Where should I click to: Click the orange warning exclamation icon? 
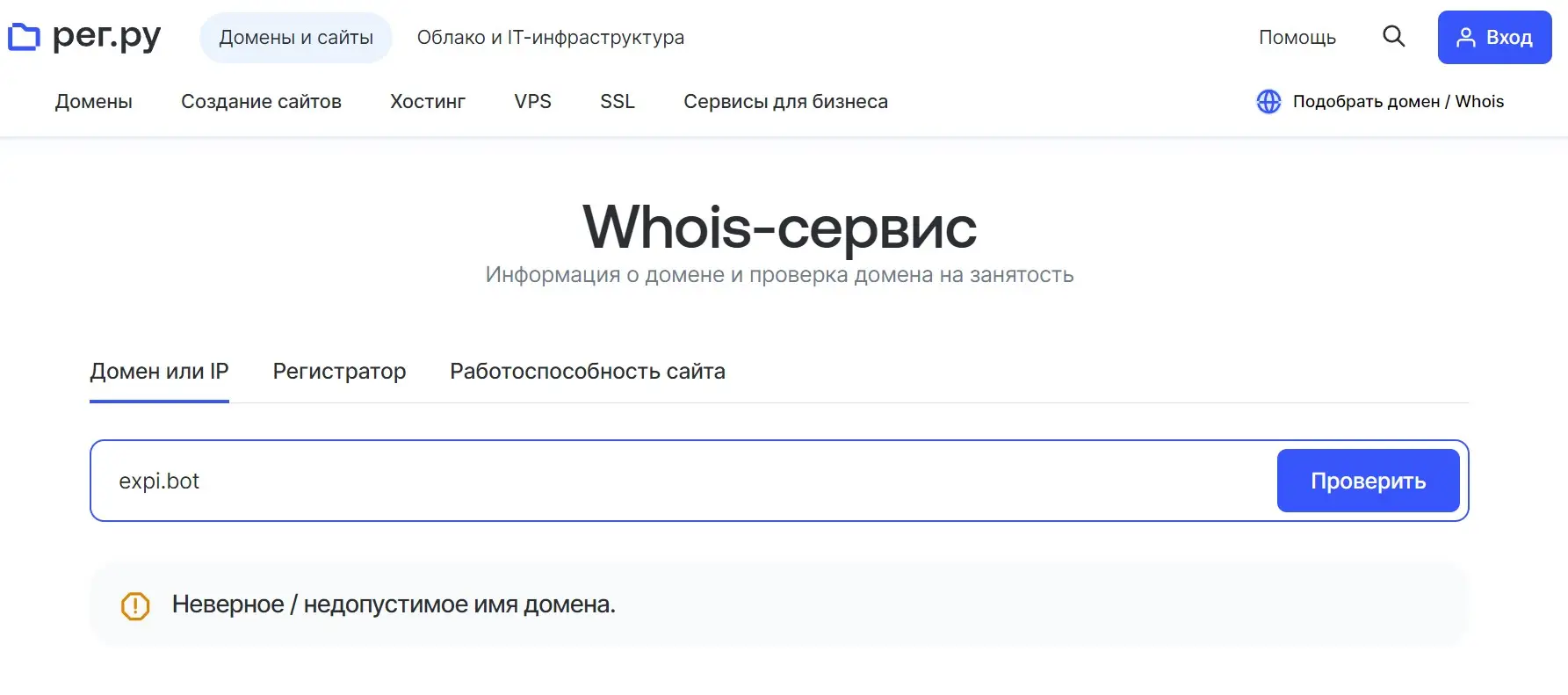coord(135,605)
